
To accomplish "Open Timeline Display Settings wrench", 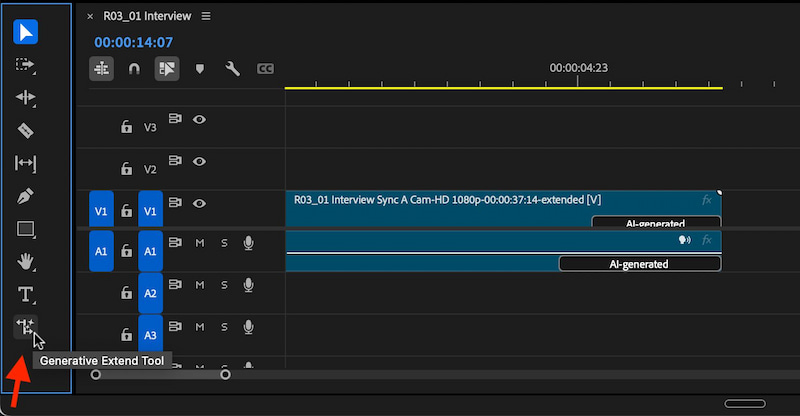I will click(232, 68).
